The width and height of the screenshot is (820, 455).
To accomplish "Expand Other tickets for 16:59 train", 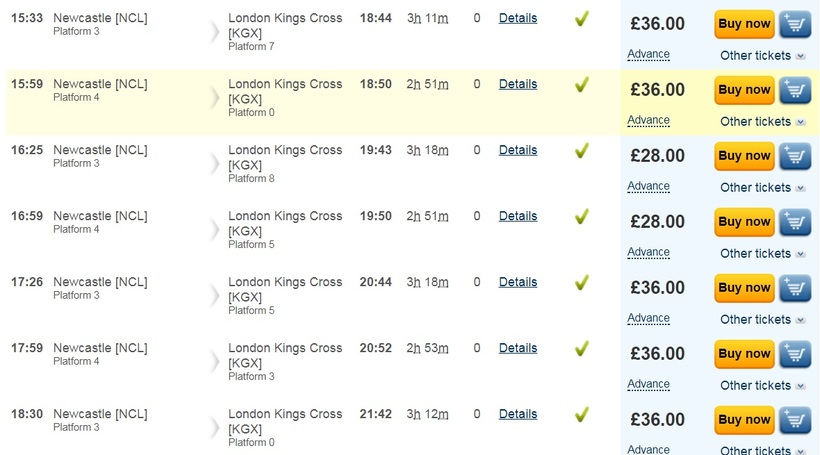I will [x=762, y=253].
